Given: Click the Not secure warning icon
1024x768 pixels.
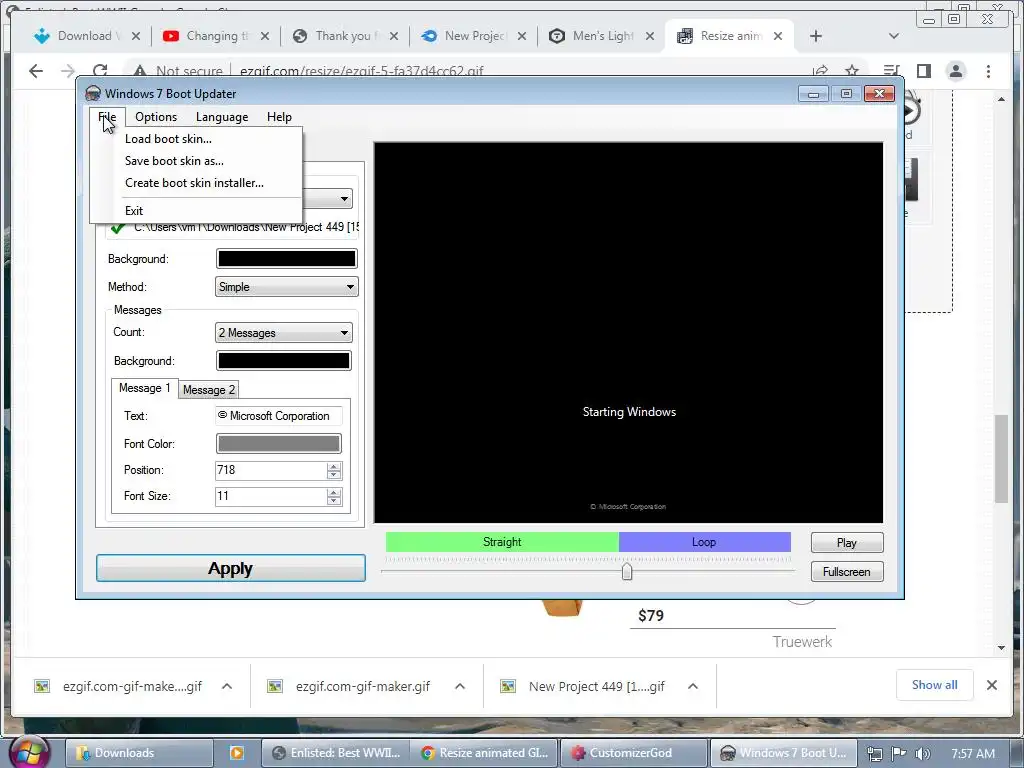Looking at the screenshot, I should click(x=140, y=71).
